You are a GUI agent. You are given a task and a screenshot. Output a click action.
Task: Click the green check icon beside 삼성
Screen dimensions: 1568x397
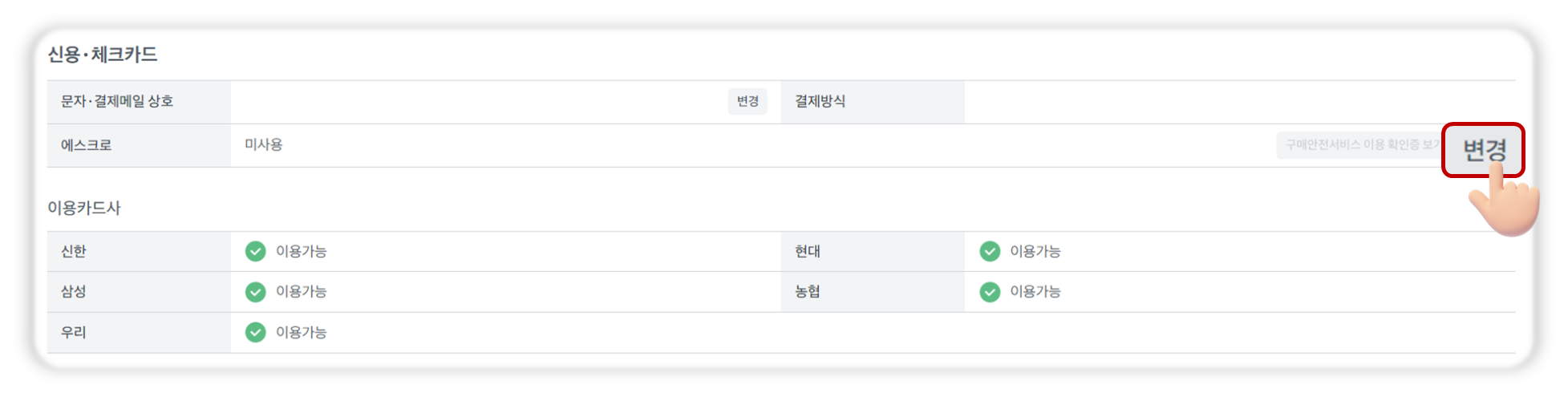click(255, 292)
